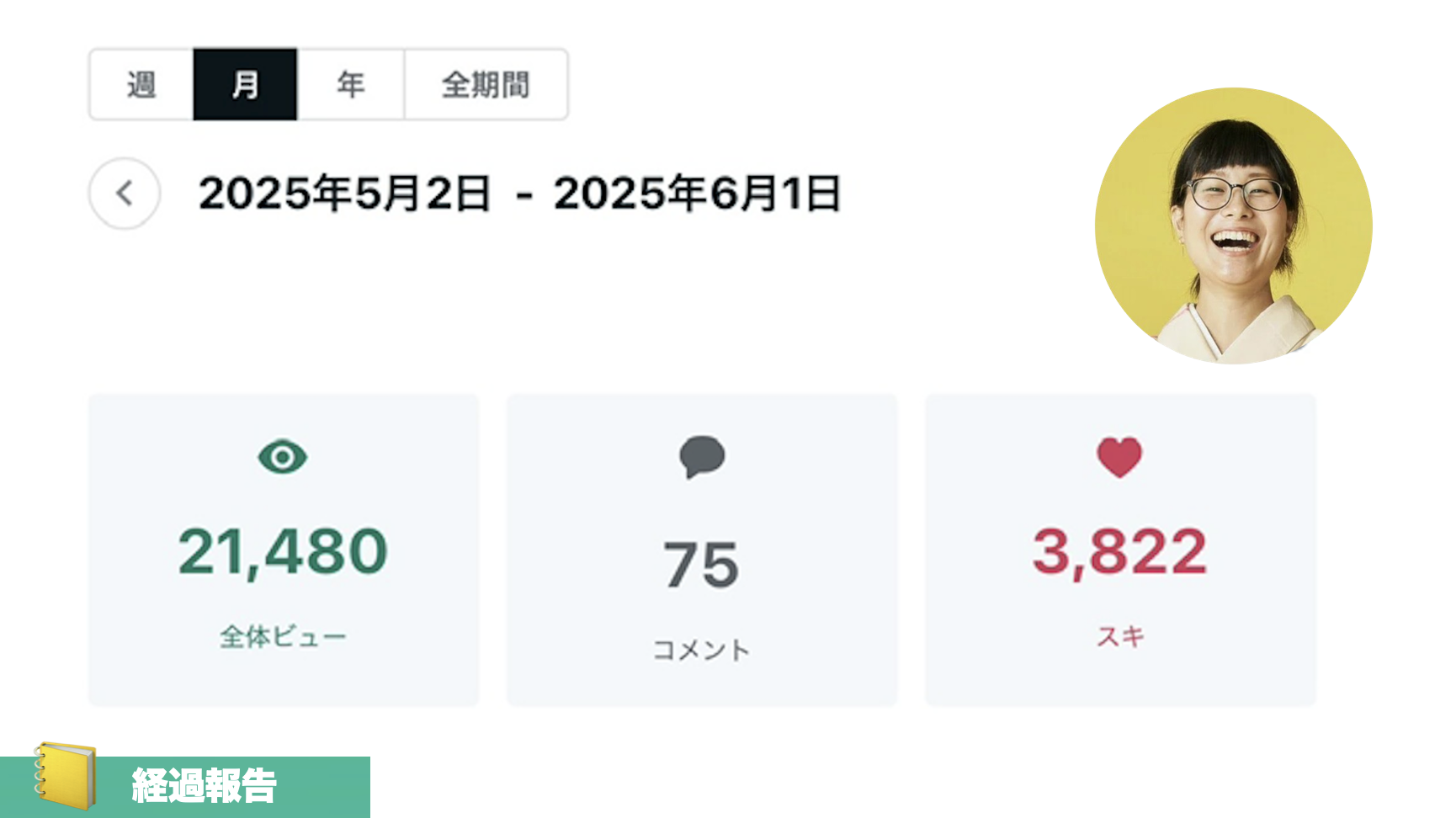Switch to the 年 (year) tab
Viewport: 1456px width, 818px height.
tap(350, 84)
